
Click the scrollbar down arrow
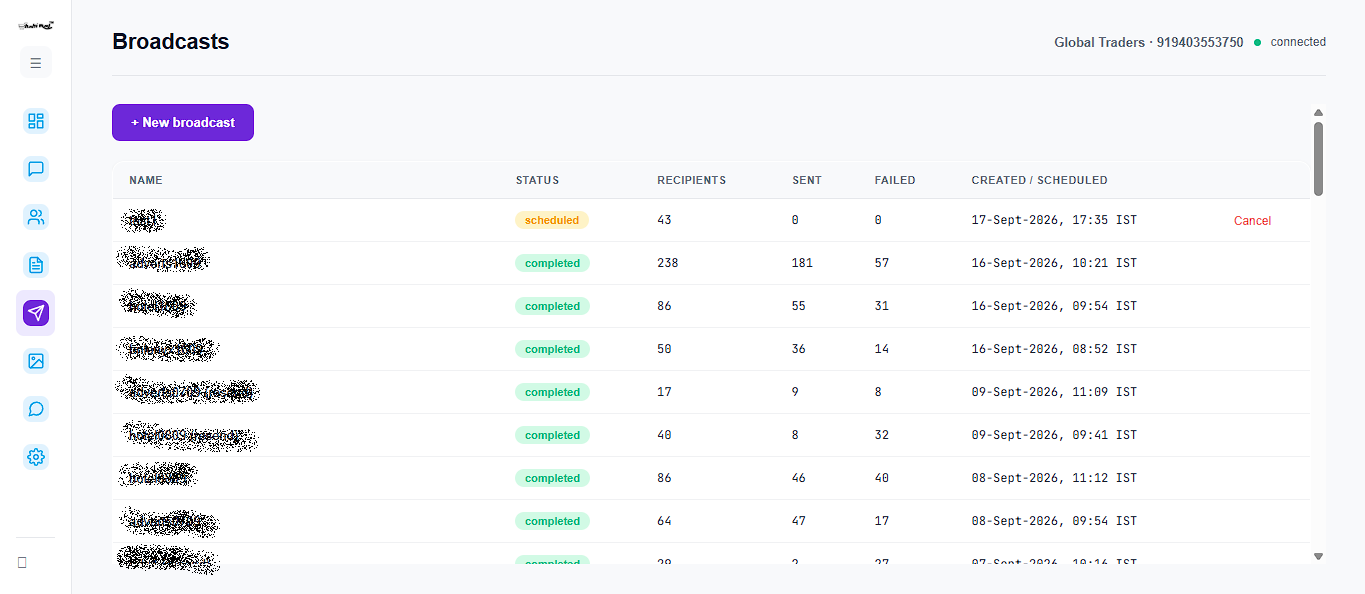1318,556
